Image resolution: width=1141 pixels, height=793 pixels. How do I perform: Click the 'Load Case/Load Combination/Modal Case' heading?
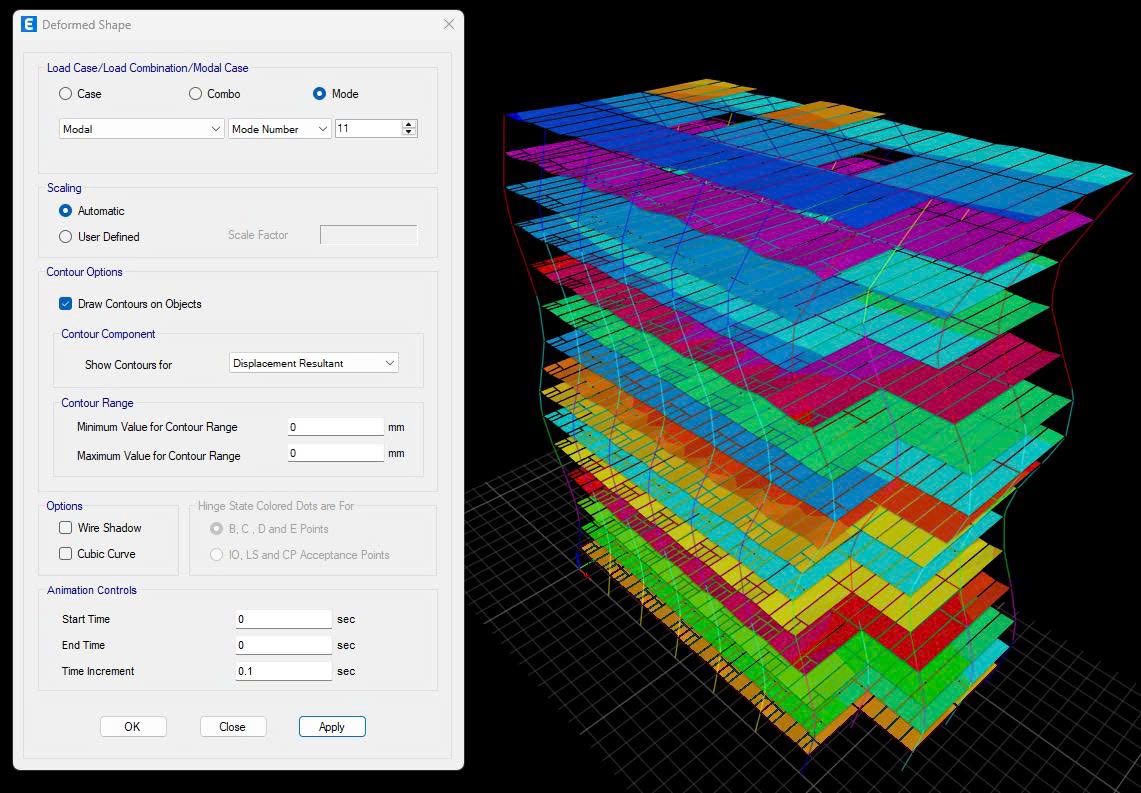(148, 68)
